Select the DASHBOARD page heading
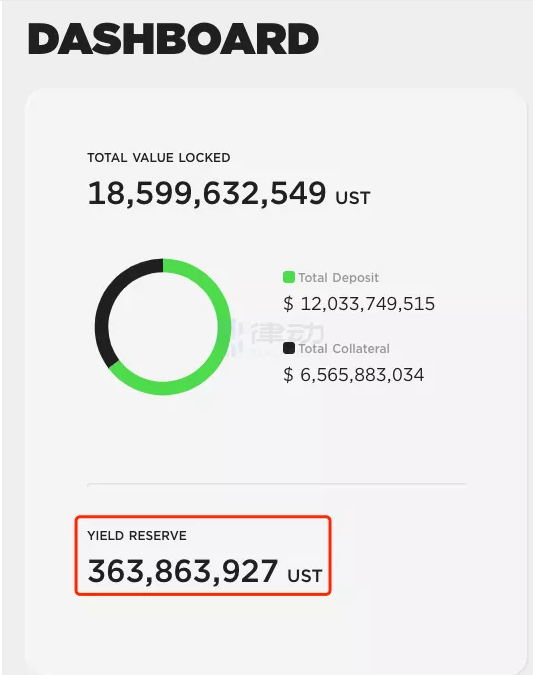This screenshot has width=533, height=675. click(x=174, y=39)
